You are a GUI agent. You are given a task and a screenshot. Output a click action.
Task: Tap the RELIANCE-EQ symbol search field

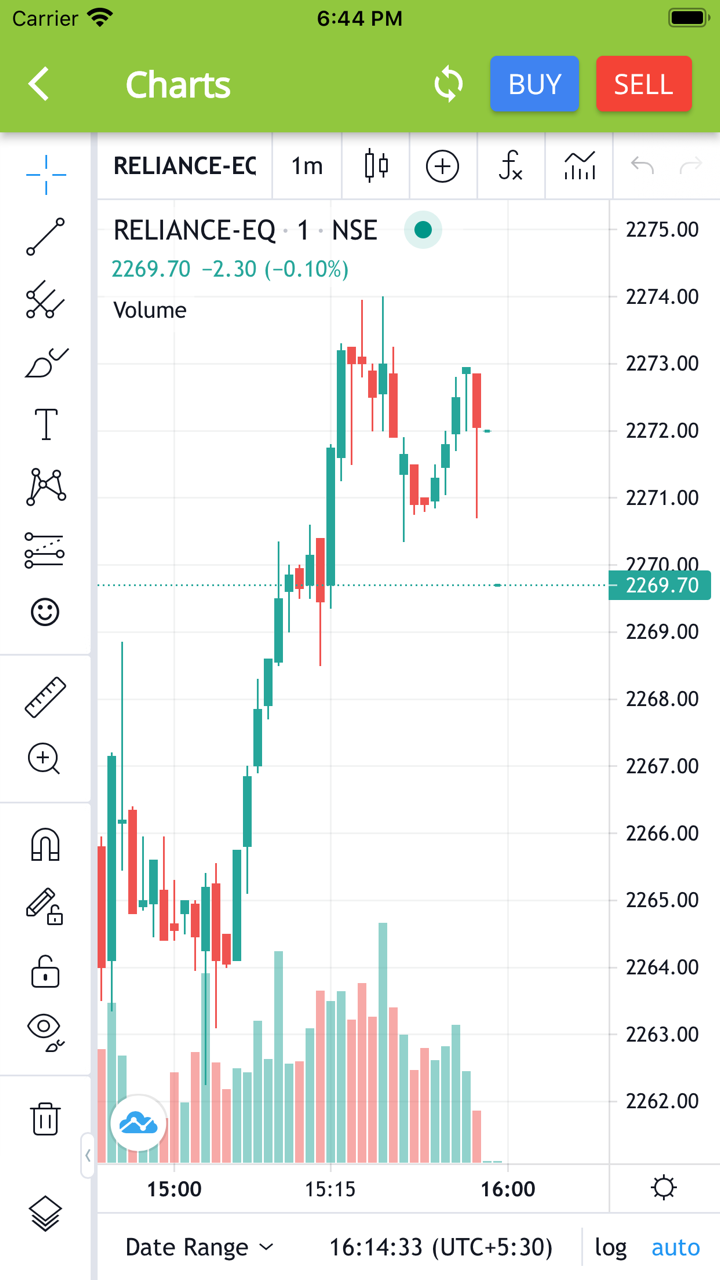[x=184, y=166]
